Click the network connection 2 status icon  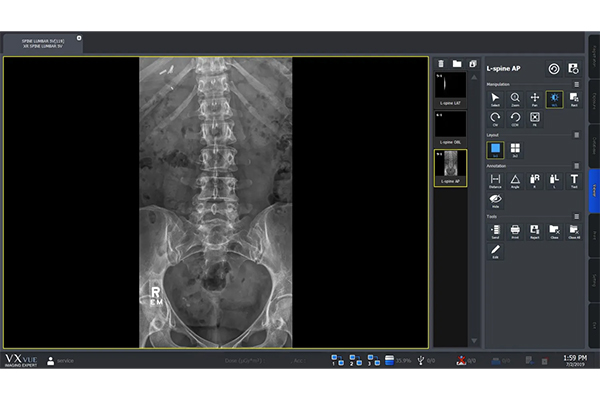click(355, 360)
